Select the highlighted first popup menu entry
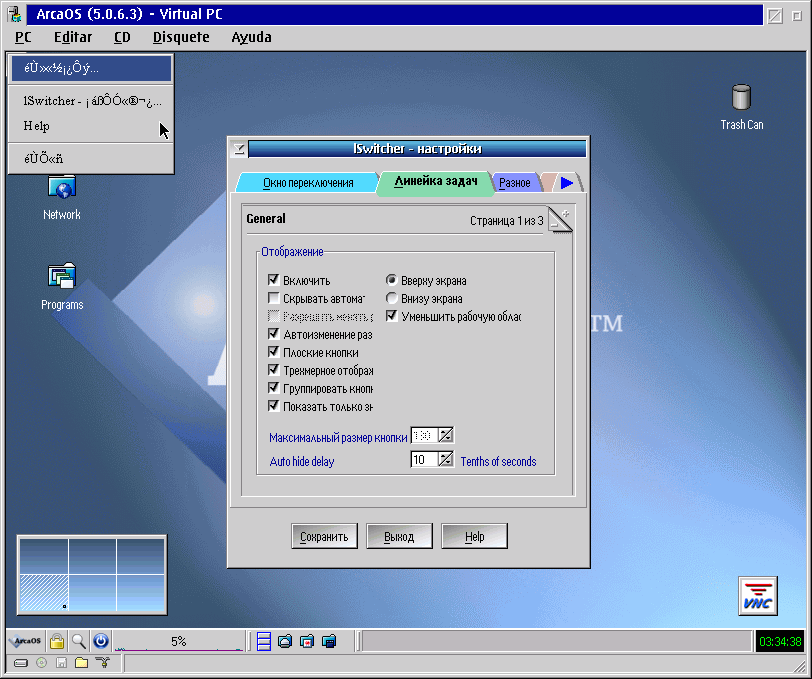This screenshot has width=812, height=679. click(91, 68)
